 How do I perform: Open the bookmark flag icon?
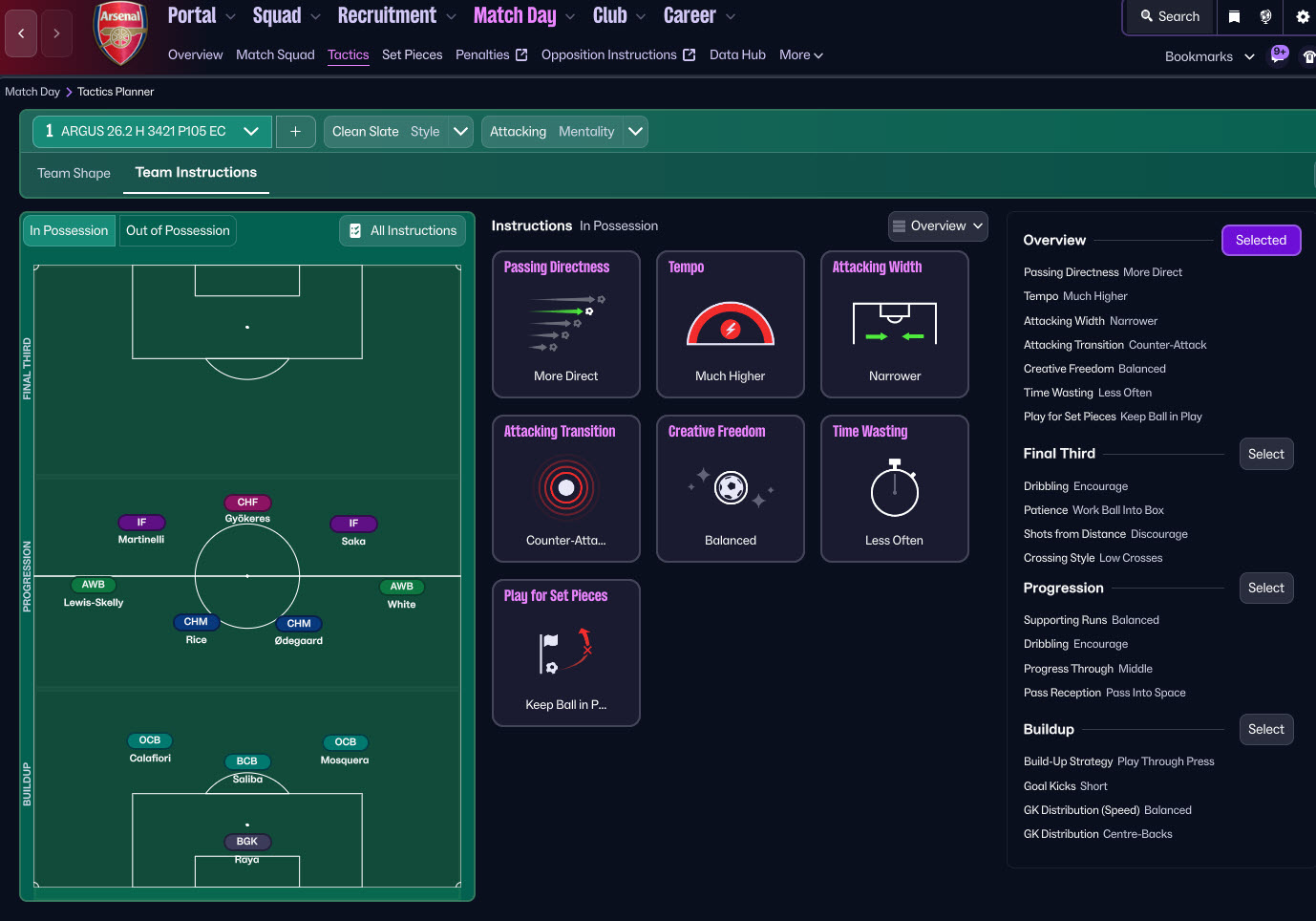(1234, 16)
